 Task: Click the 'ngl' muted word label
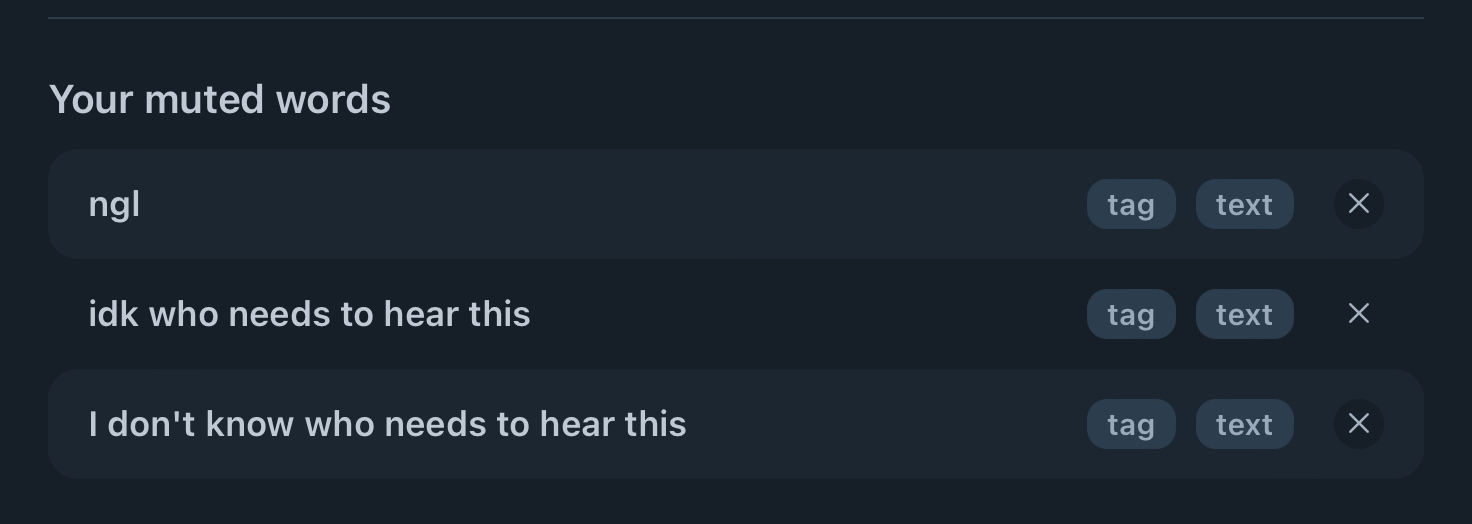pos(114,205)
